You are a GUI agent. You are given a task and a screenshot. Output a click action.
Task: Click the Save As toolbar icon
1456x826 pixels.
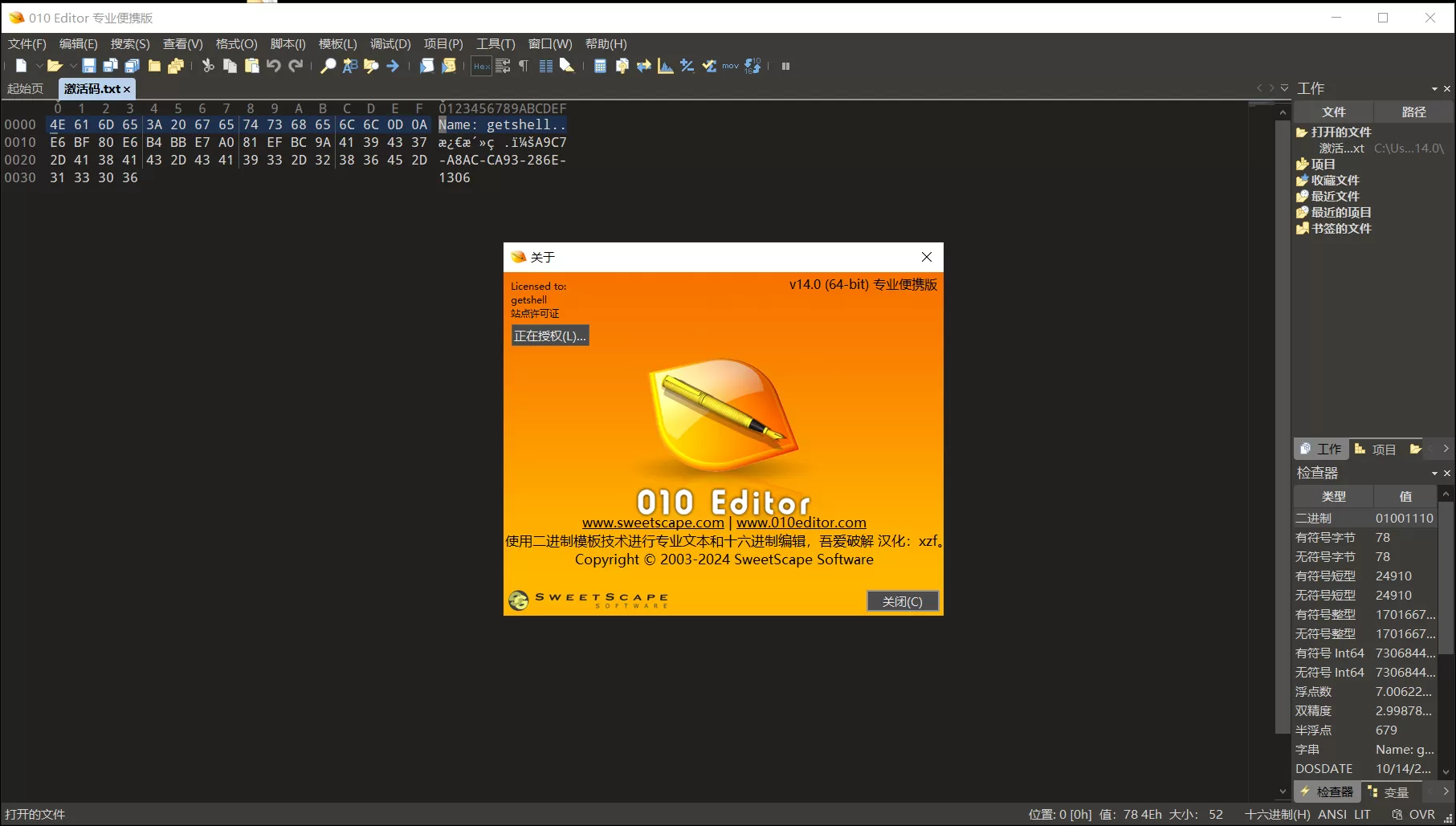pyautogui.click(x=111, y=66)
